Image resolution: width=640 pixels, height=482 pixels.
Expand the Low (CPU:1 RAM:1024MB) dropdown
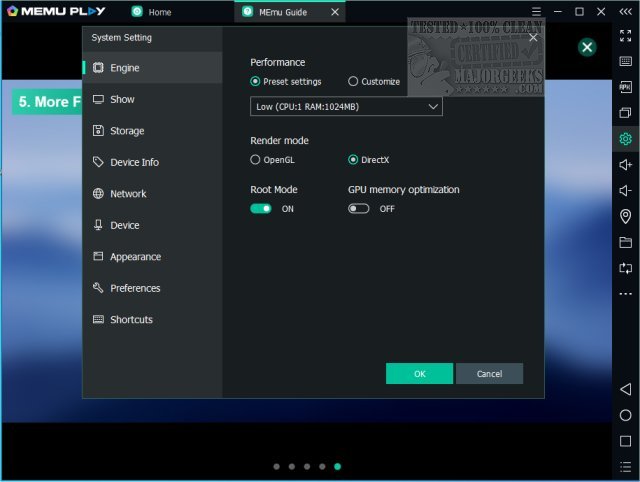coord(346,107)
